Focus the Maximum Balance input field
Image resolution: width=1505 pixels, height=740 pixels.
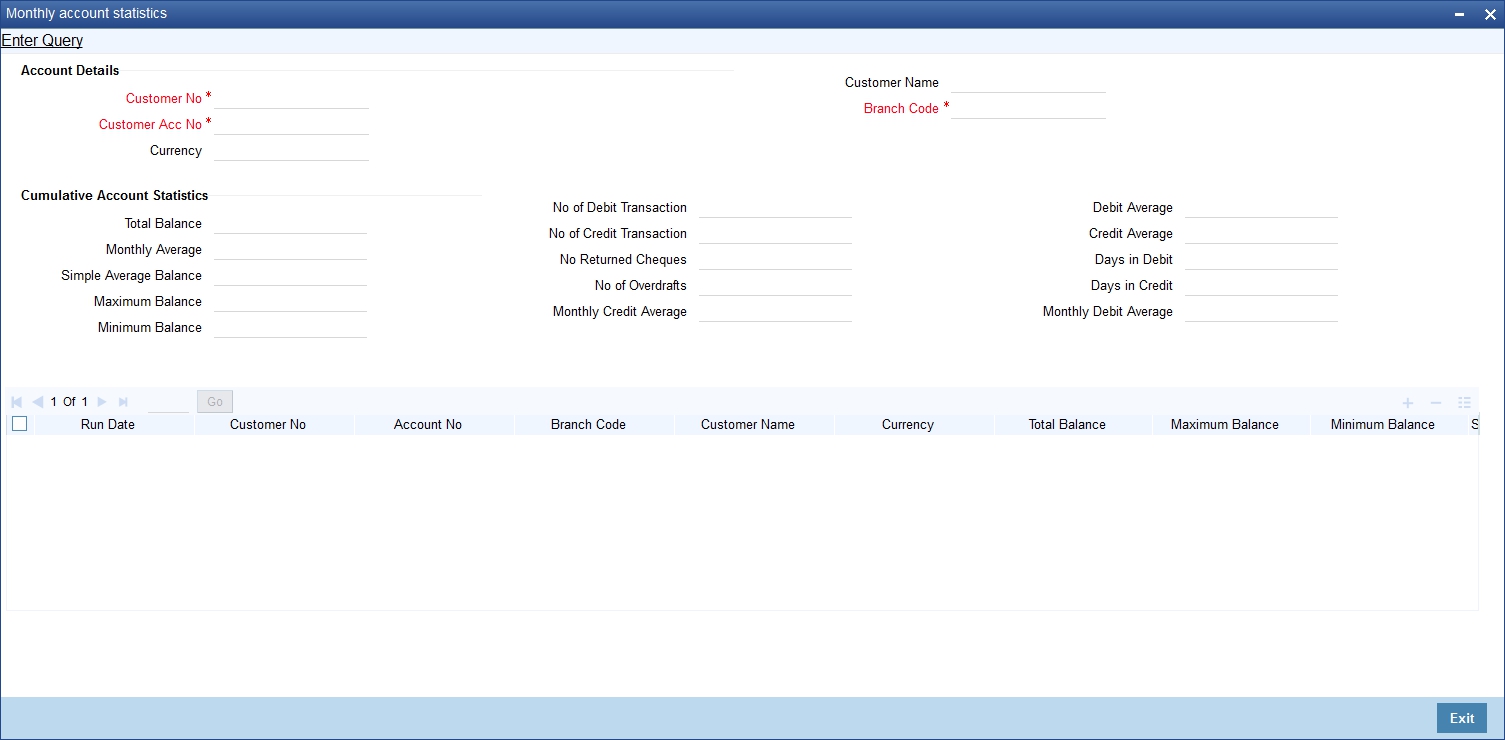coord(290,301)
